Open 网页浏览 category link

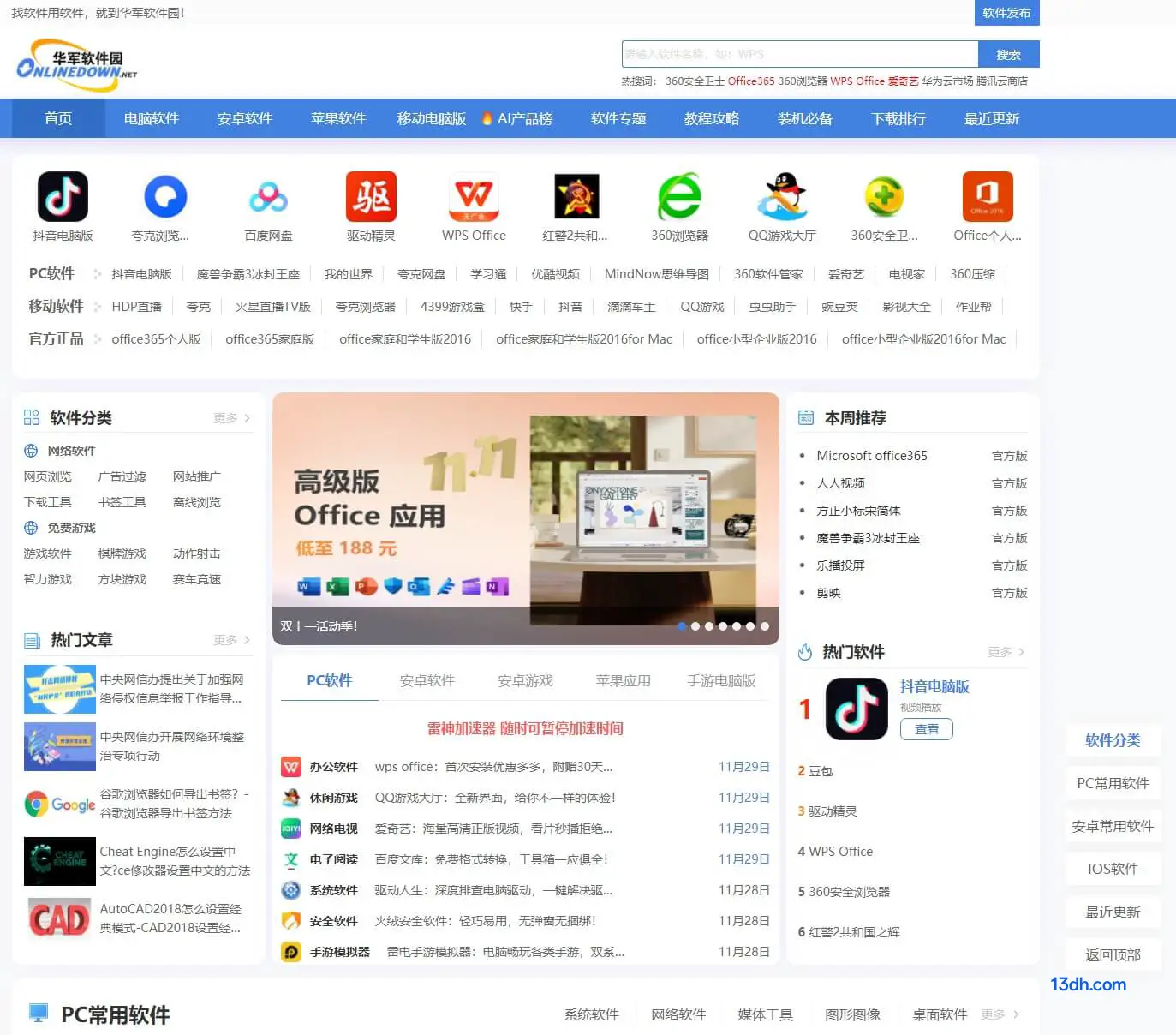point(48,476)
